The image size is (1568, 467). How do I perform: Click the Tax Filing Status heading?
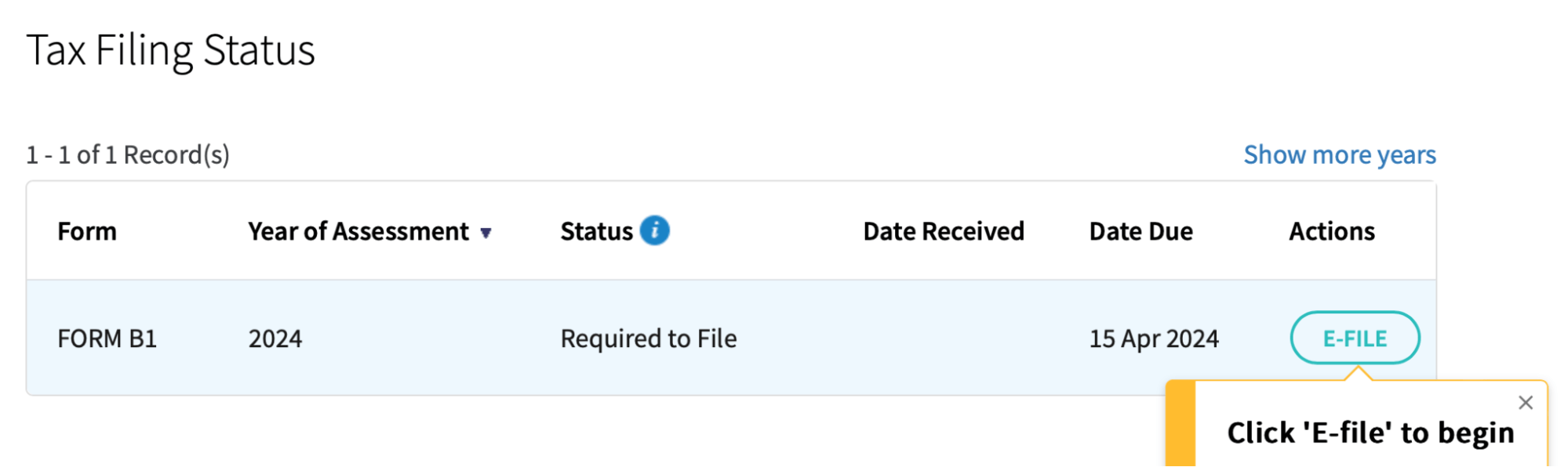(173, 49)
